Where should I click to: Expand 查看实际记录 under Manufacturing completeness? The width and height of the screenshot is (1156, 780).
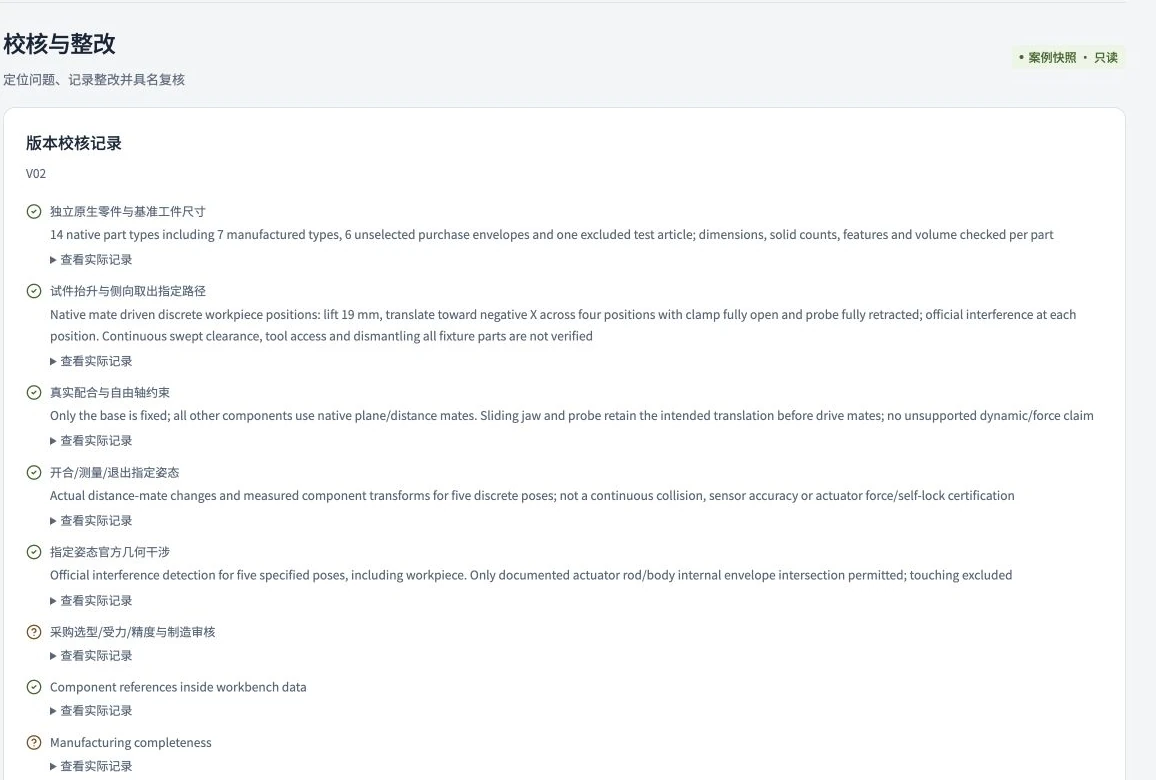[x=91, y=766]
